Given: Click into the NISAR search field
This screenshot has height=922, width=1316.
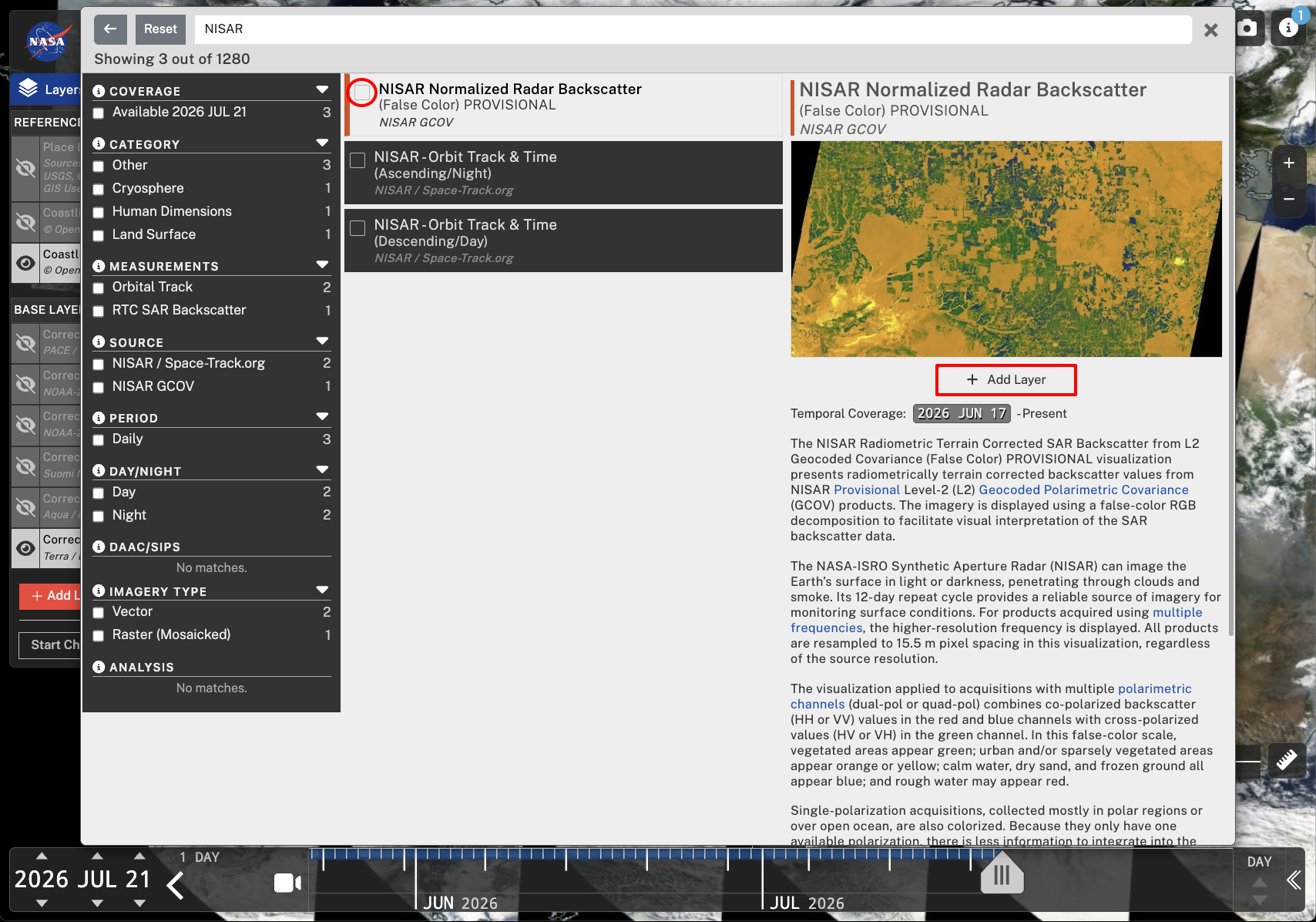Looking at the screenshot, I should (693, 29).
